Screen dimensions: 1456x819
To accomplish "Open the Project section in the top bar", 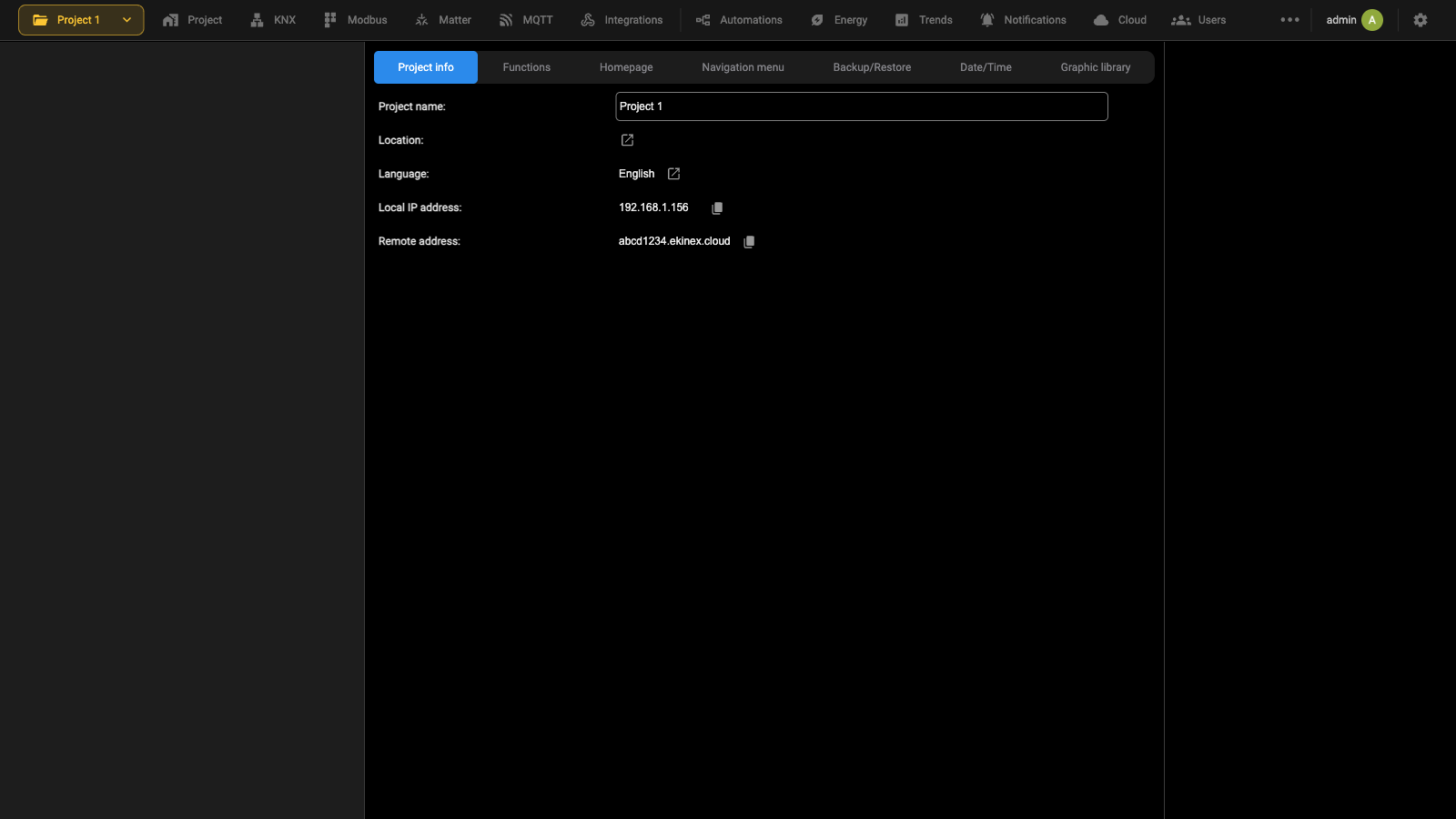I will [192, 20].
